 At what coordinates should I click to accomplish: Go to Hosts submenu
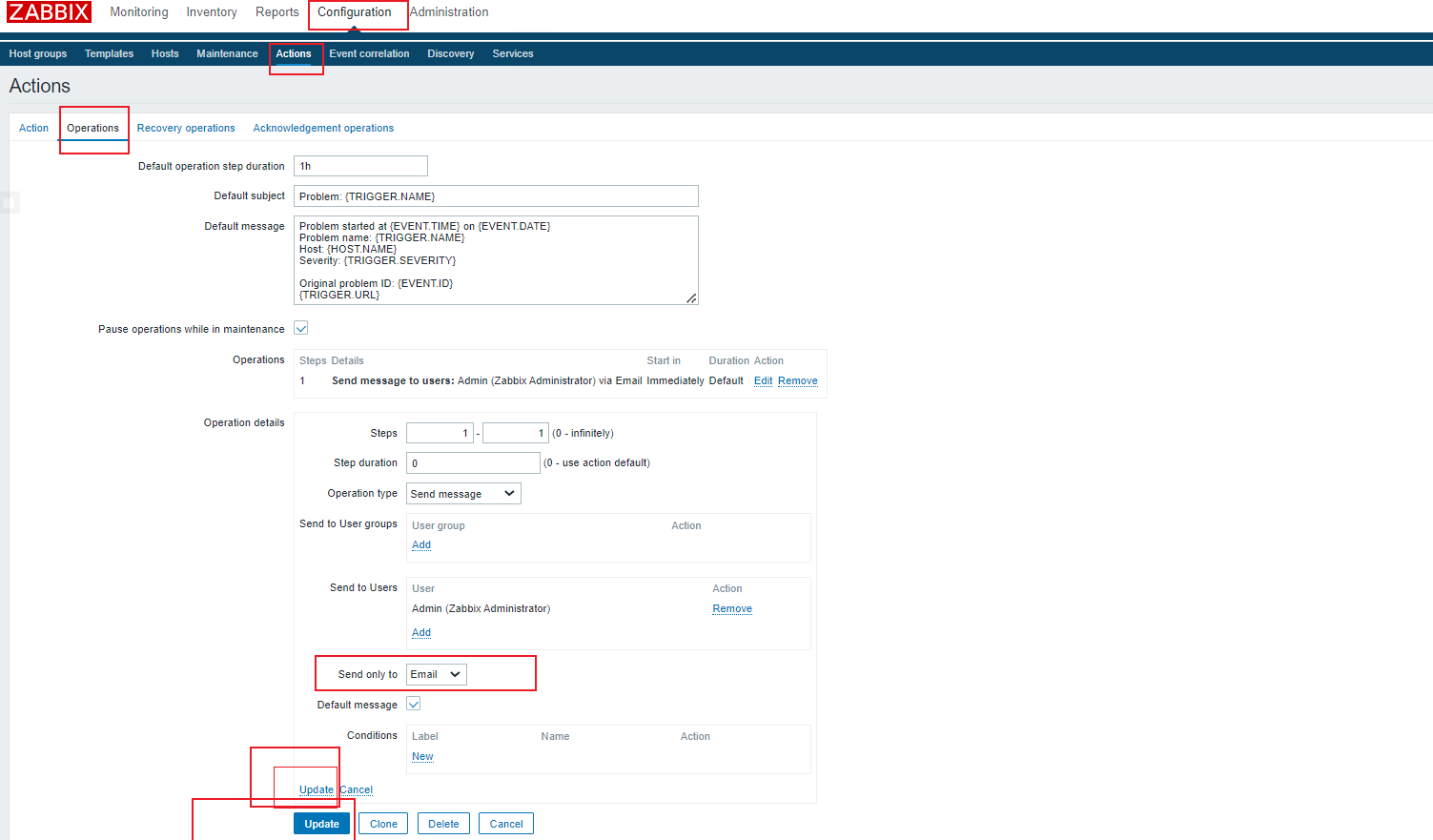[x=165, y=53]
